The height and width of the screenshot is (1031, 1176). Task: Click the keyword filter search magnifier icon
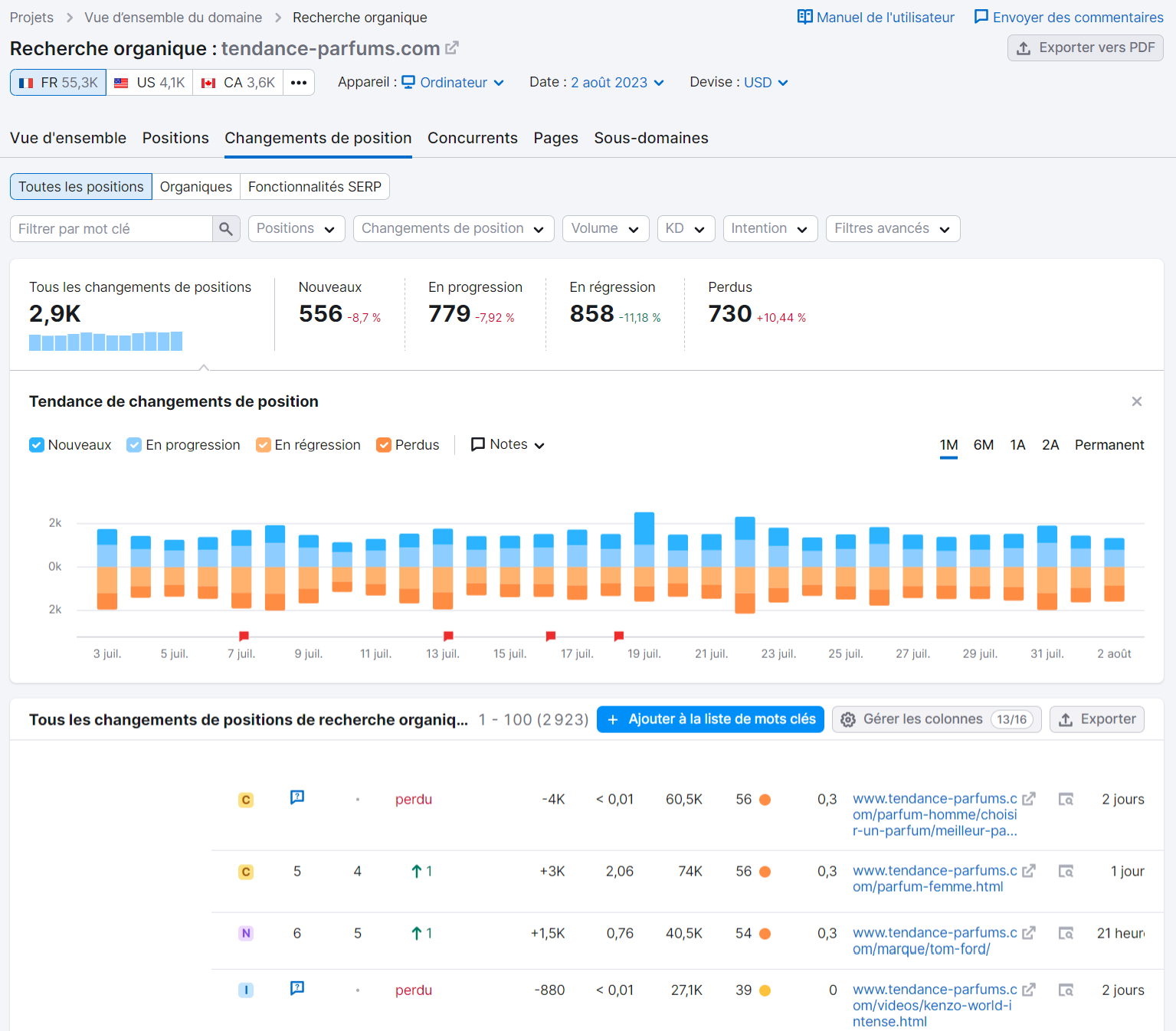coord(226,228)
